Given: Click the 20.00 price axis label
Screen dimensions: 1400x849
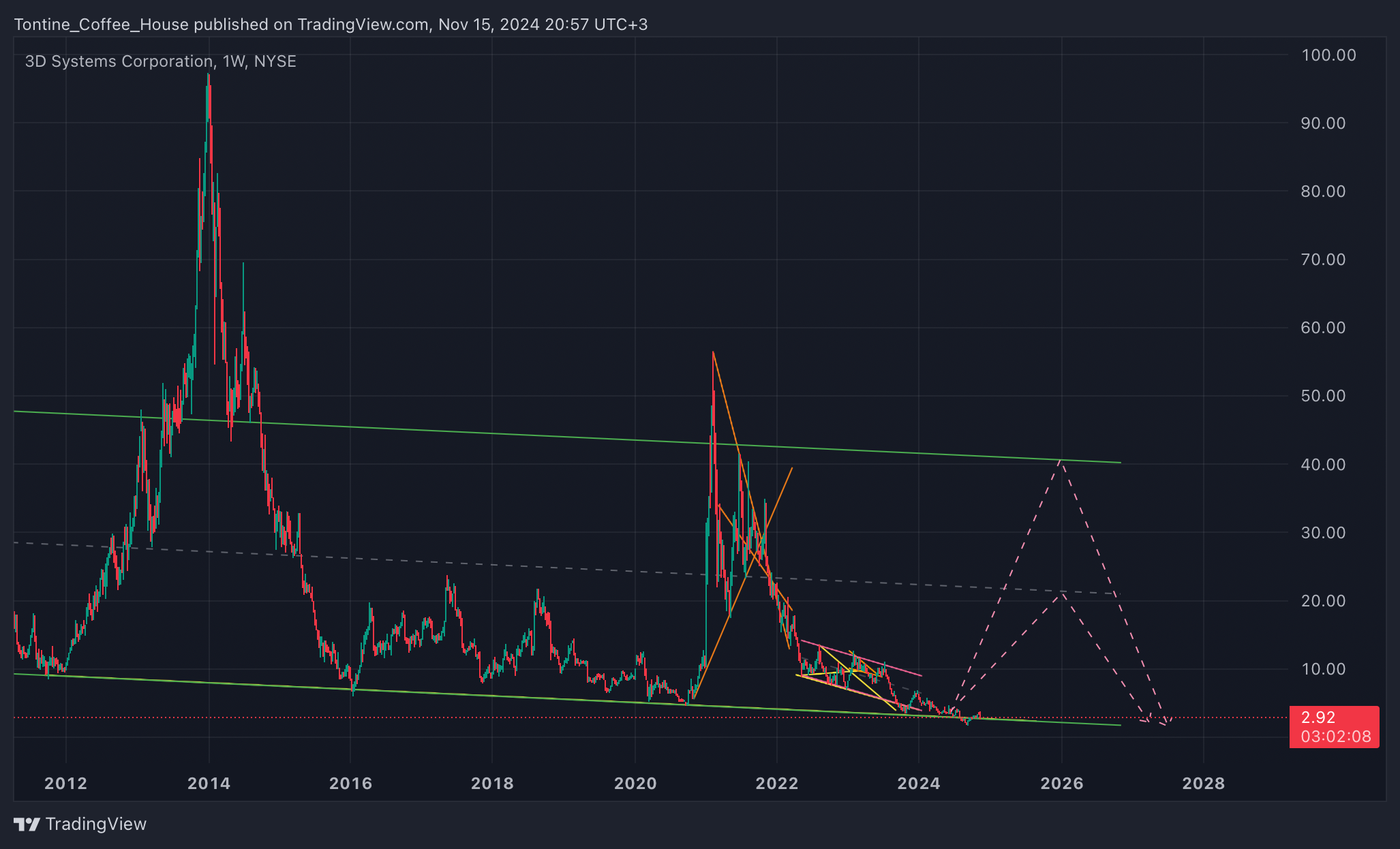Looking at the screenshot, I should tap(1323, 601).
